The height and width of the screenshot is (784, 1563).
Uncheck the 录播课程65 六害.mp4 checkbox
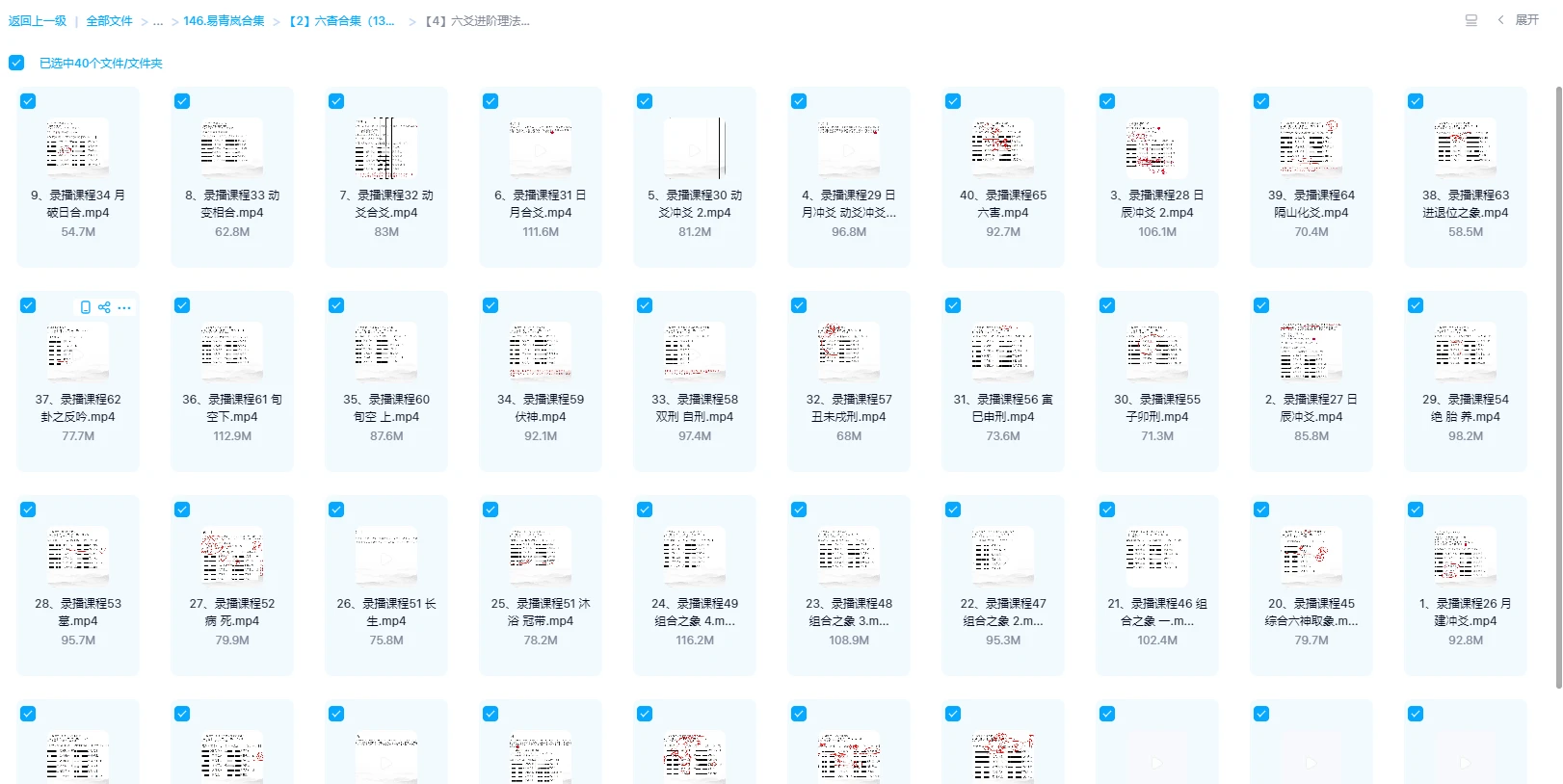[x=953, y=101]
